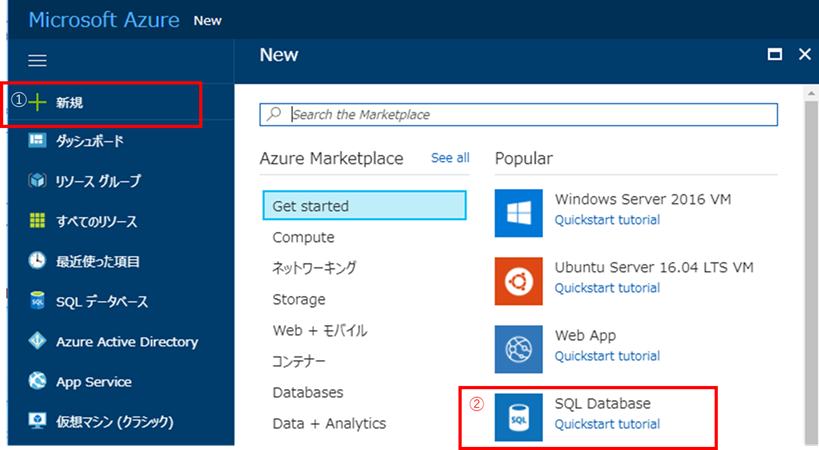819x450 pixels.
Task: Click the See all link
Action: 450,158
